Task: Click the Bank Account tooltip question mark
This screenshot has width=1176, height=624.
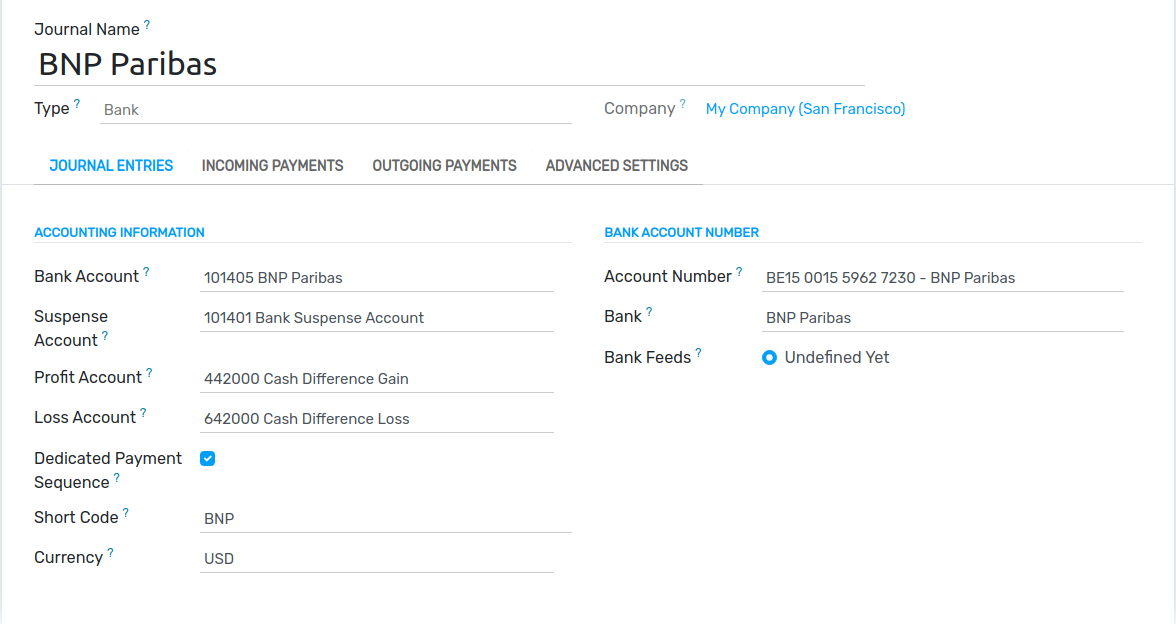Action: (x=146, y=272)
